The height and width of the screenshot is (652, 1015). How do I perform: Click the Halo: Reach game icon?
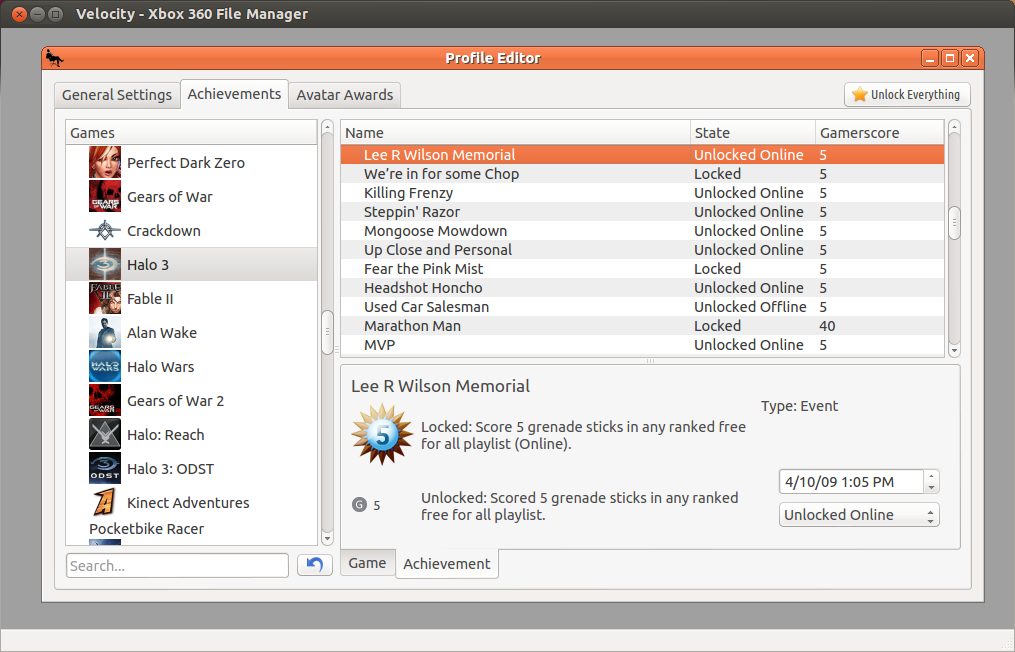pyautogui.click(x=105, y=434)
